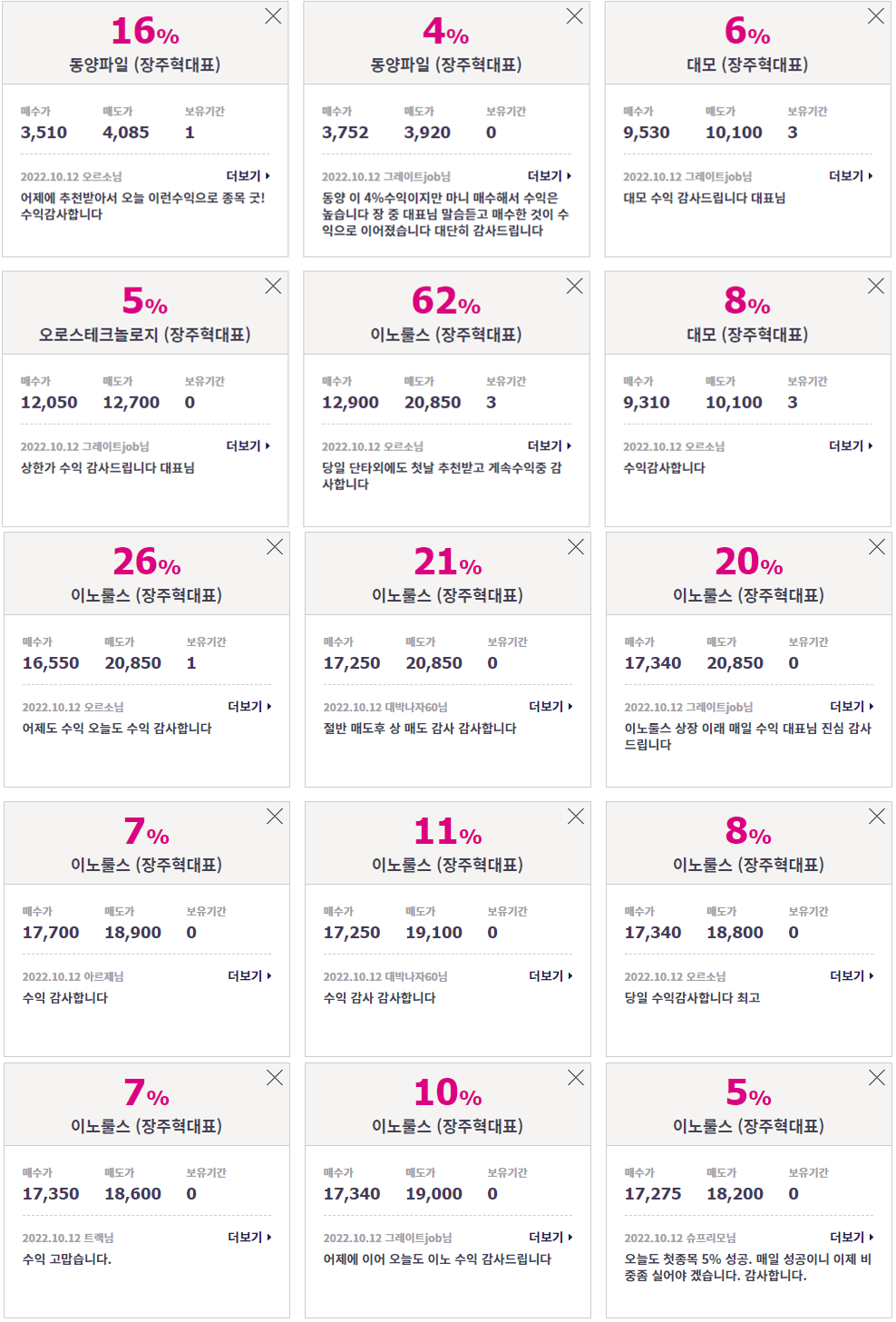Close the 10% 이노룰스 card
The width and height of the screenshot is (896, 1322).
point(576,1077)
